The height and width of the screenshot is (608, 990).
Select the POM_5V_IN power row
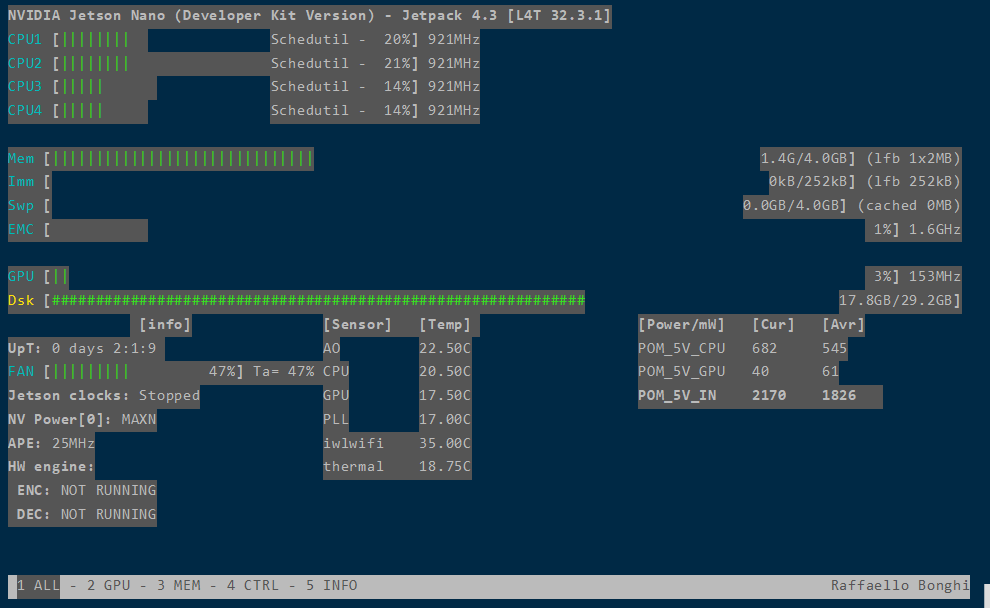point(760,395)
